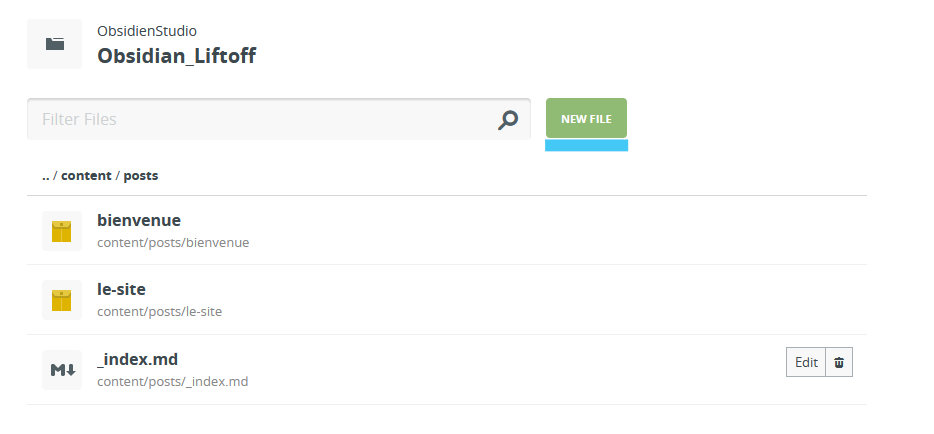The width and height of the screenshot is (934, 434).
Task: Click the content/posts/le-site path text
Action: point(159,311)
